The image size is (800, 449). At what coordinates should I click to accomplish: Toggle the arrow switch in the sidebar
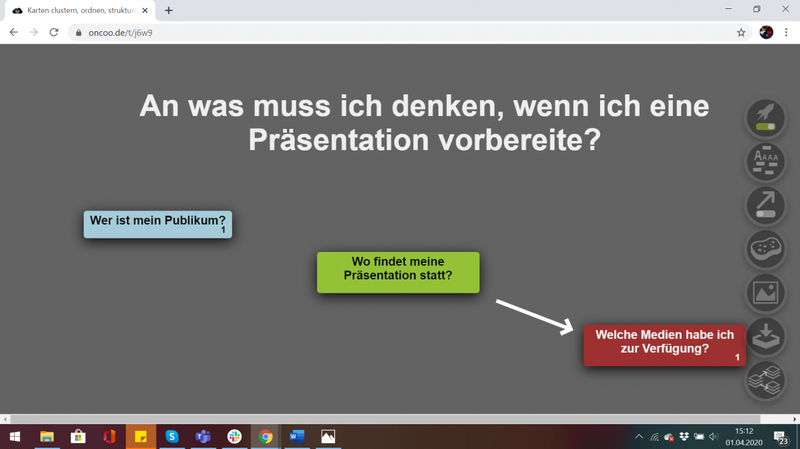coord(765,205)
